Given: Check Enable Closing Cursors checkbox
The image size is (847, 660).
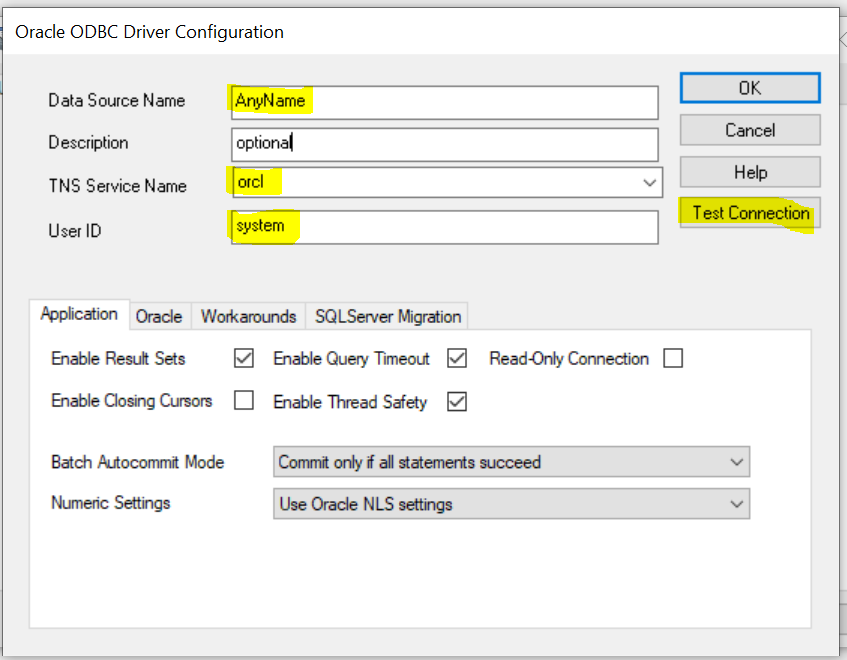Looking at the screenshot, I should [x=244, y=401].
